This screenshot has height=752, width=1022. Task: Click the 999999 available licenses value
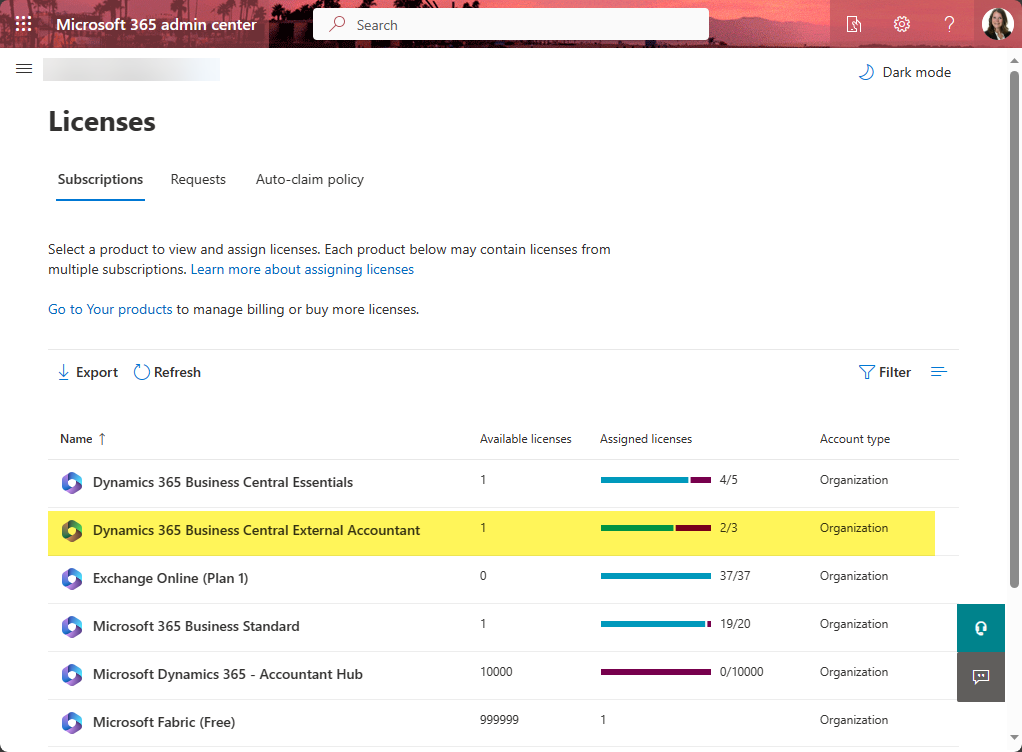coord(499,720)
